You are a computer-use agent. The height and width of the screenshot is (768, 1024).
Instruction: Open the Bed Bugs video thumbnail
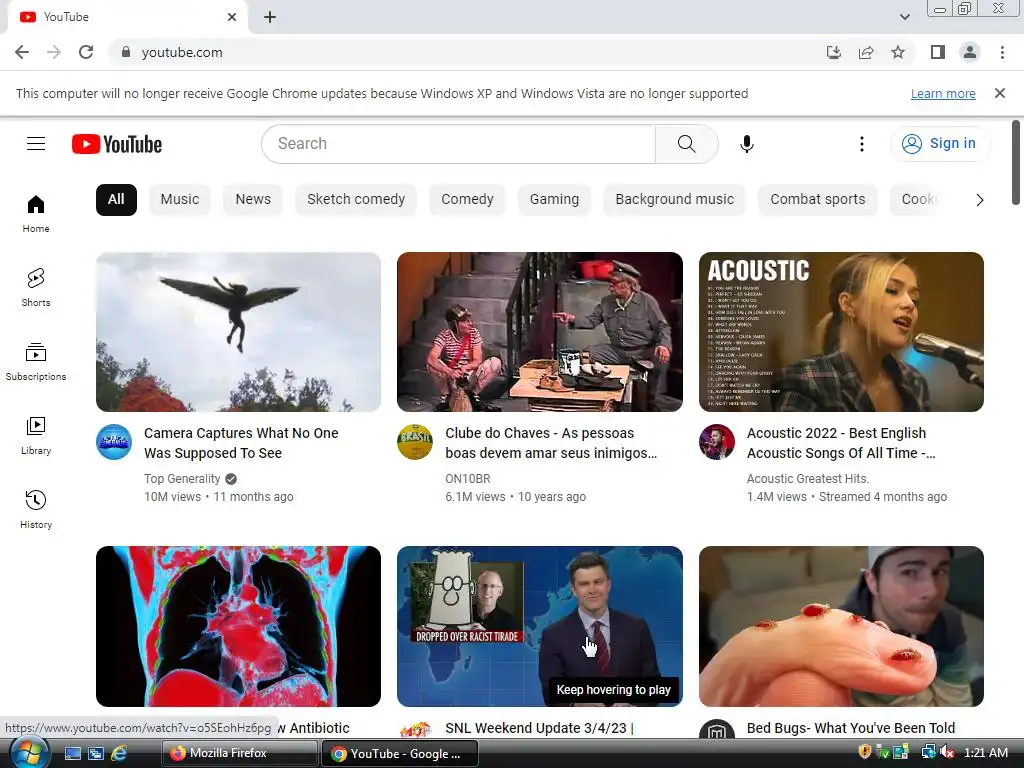pyautogui.click(x=841, y=626)
